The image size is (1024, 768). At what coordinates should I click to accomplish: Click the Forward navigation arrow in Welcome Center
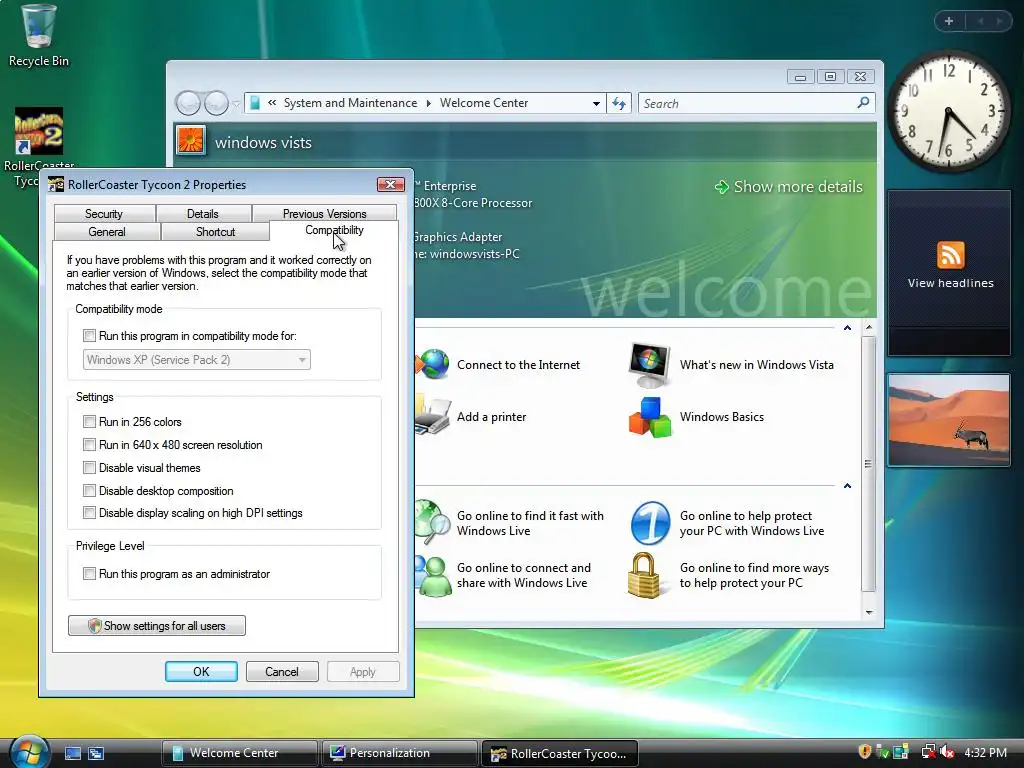(216, 103)
